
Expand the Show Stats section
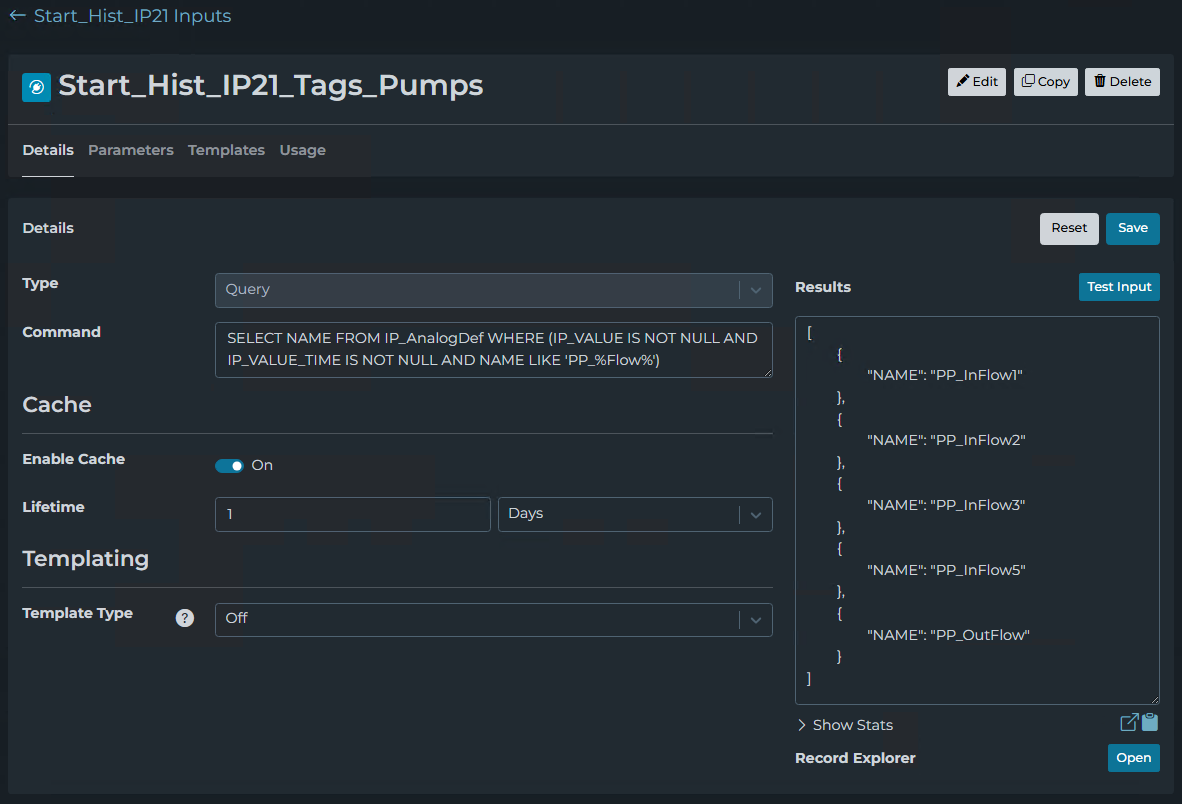pyautogui.click(x=844, y=725)
